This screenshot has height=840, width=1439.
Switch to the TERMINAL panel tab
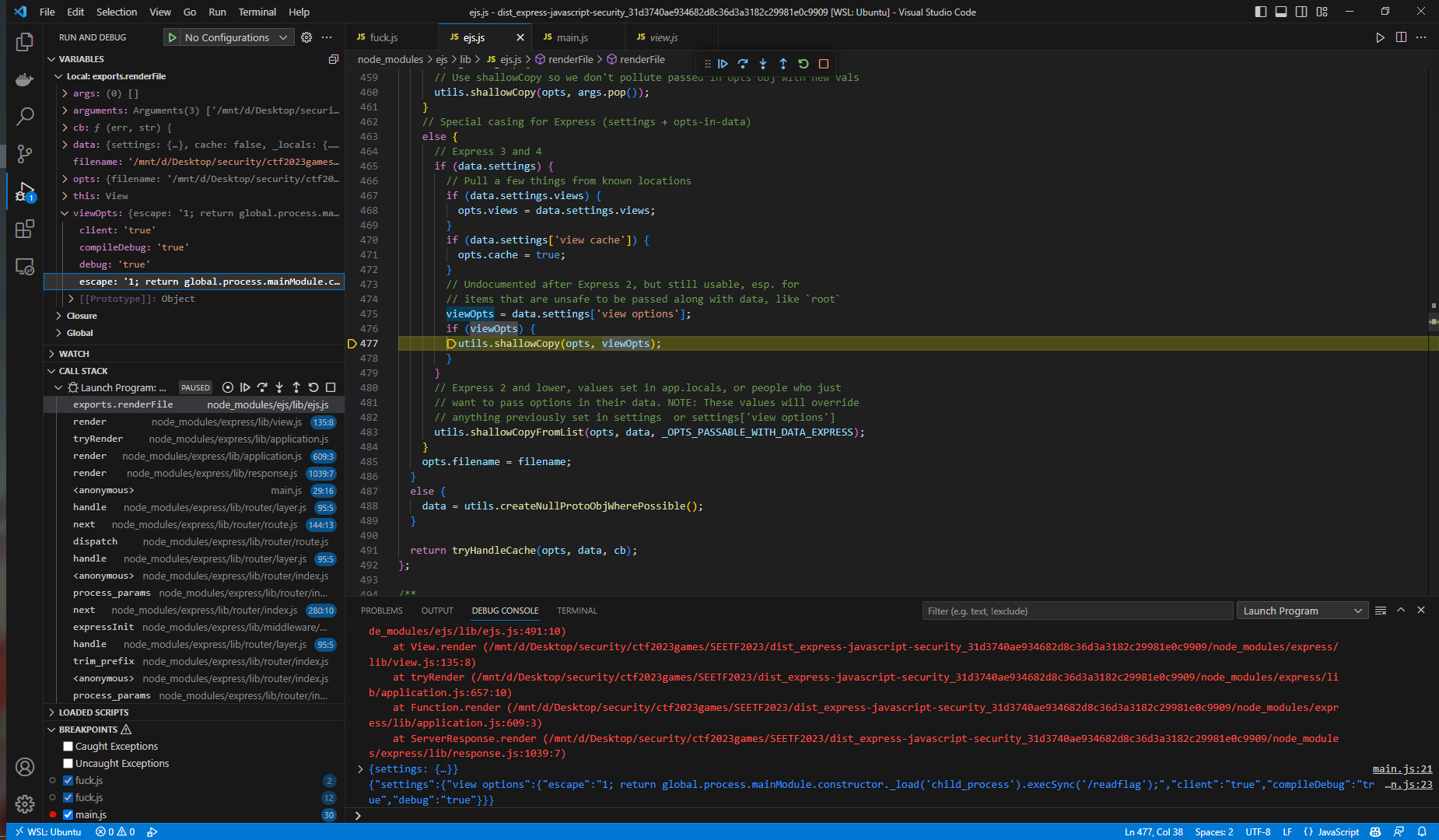pos(577,611)
